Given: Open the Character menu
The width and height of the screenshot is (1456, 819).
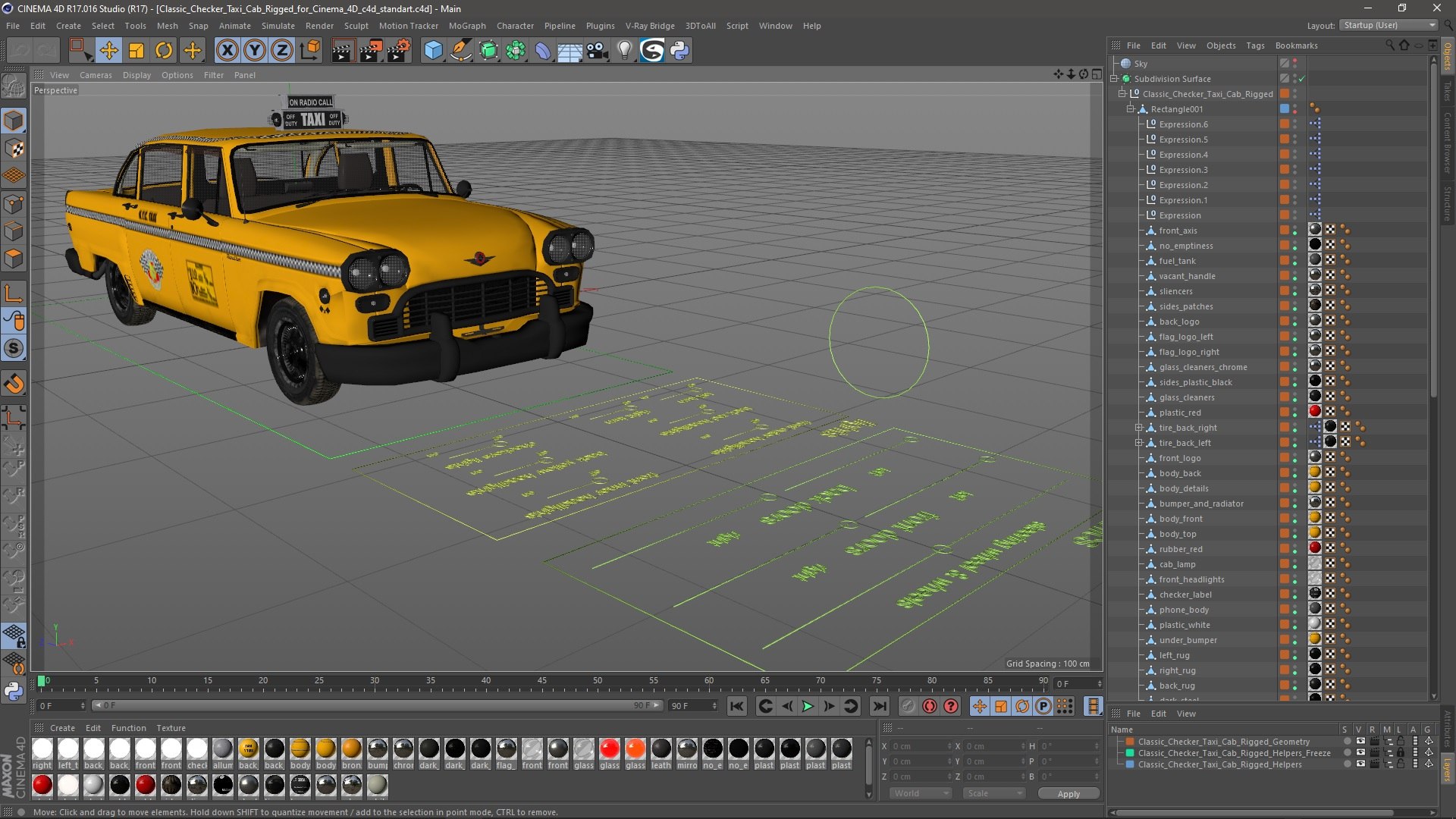Looking at the screenshot, I should coord(515,26).
